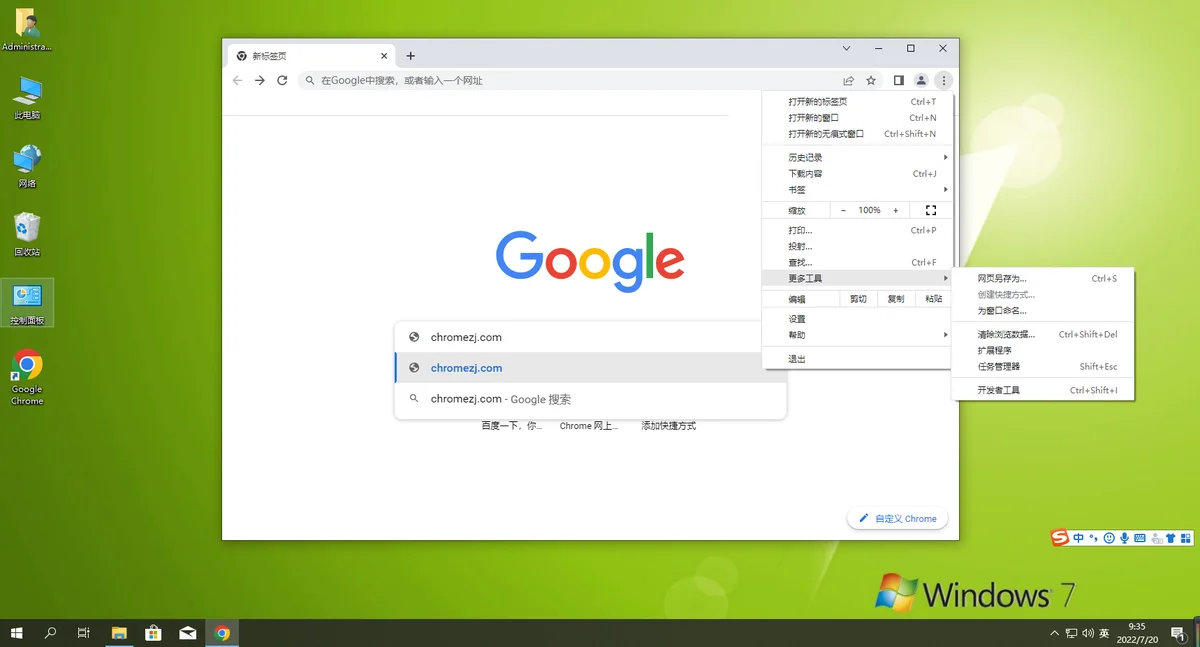Click the tab search dropdown chevron

click(x=846, y=48)
